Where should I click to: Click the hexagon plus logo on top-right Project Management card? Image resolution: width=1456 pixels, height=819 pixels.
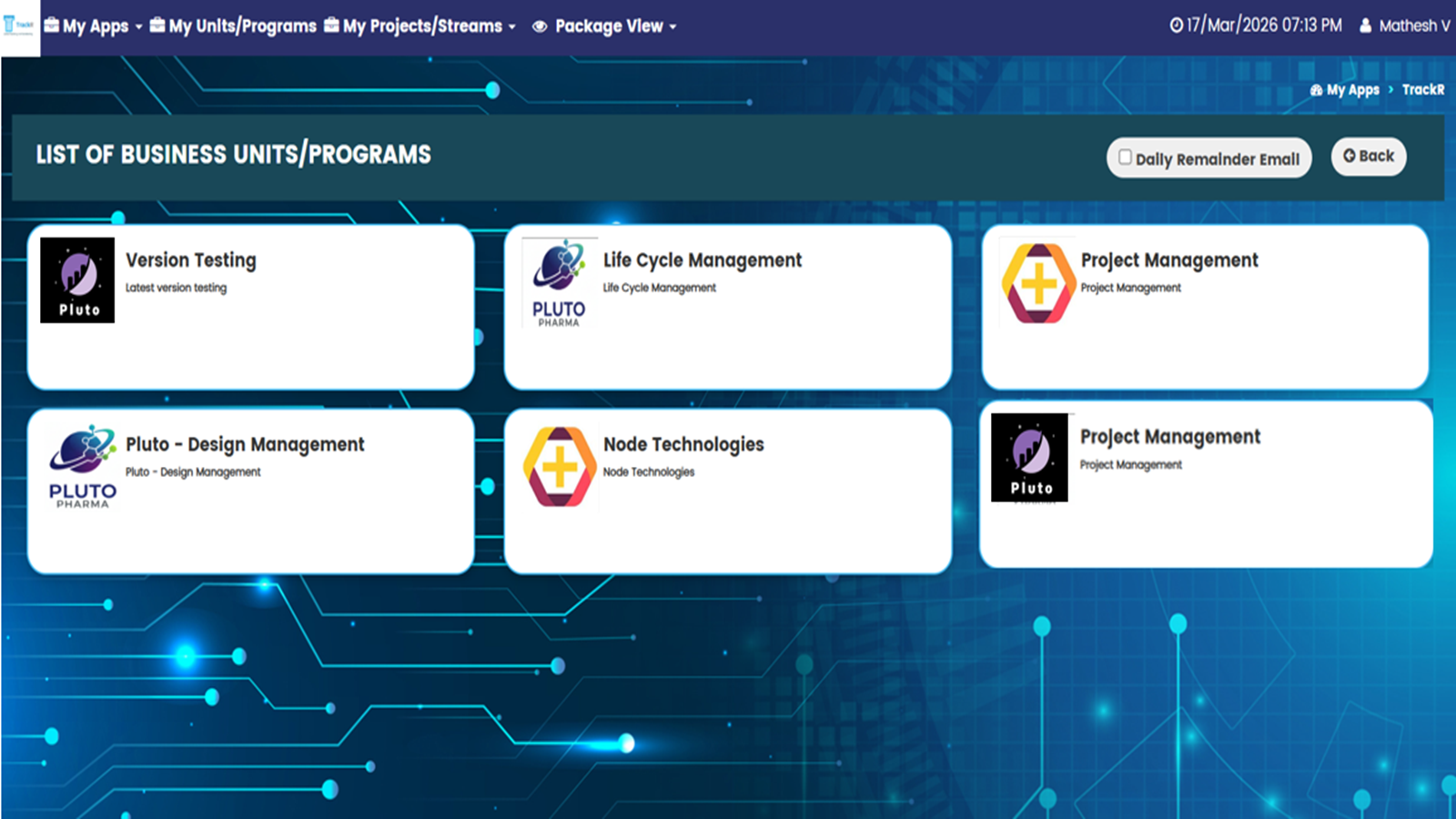[x=1037, y=284]
